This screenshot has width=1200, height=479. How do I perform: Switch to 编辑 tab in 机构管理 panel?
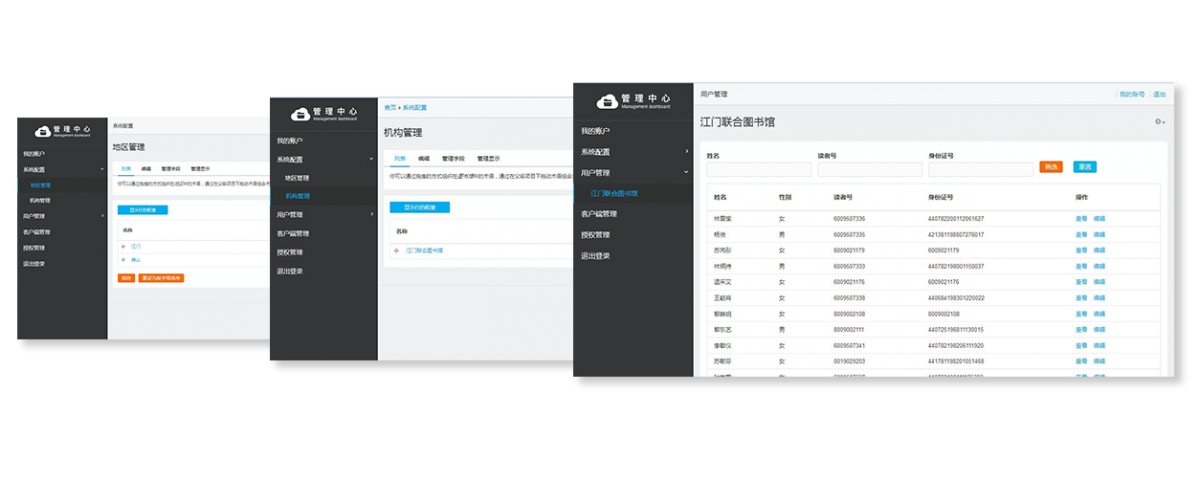pos(424,158)
